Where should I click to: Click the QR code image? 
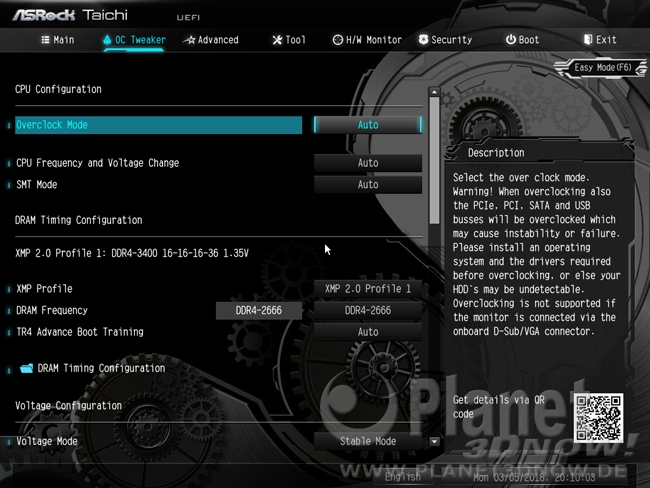pos(598,418)
